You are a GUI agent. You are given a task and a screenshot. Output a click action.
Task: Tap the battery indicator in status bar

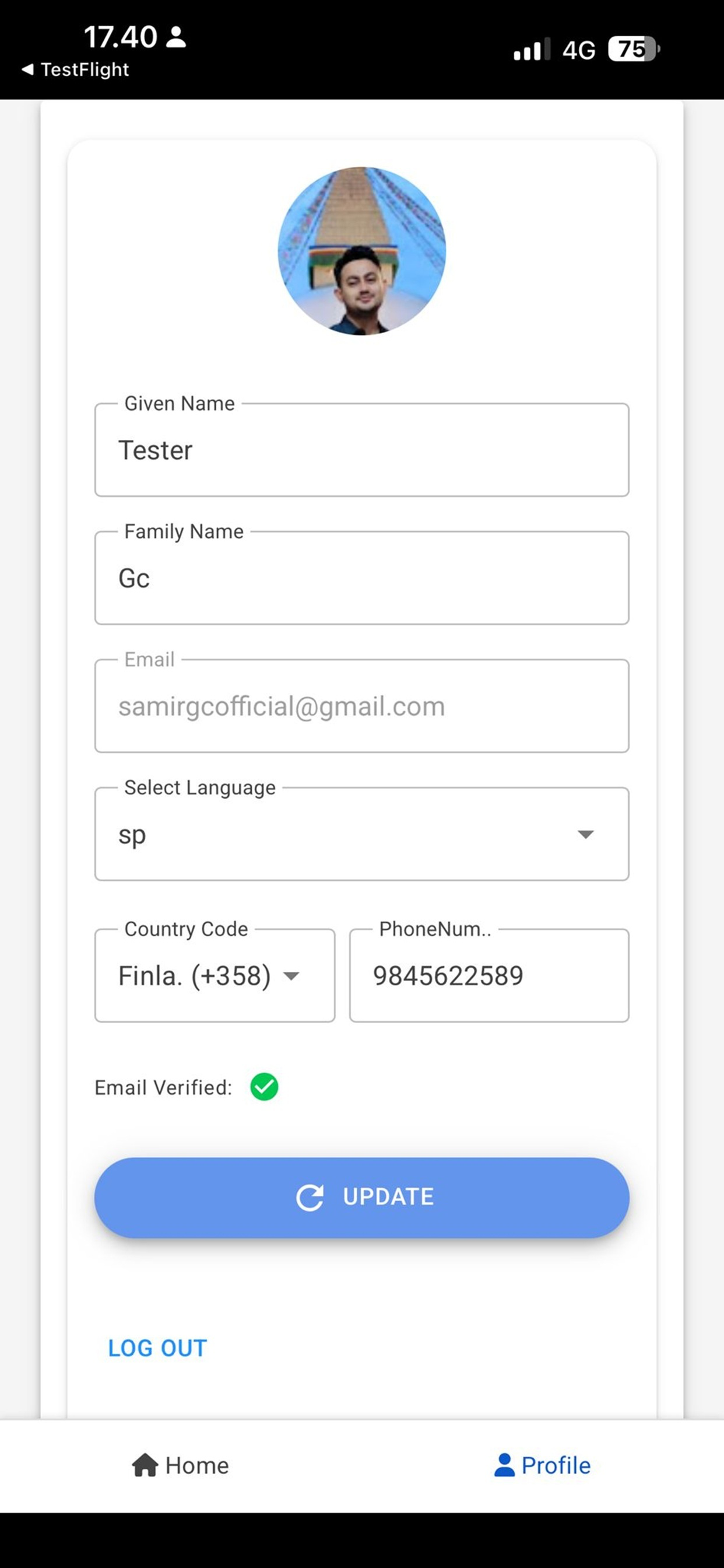634,50
